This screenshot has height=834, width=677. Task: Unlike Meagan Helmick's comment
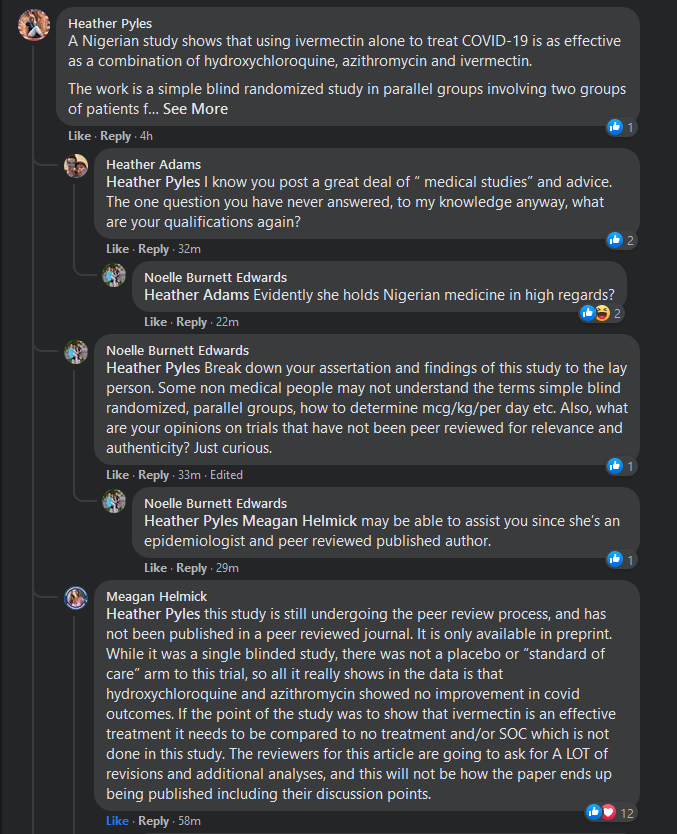[x=117, y=821]
